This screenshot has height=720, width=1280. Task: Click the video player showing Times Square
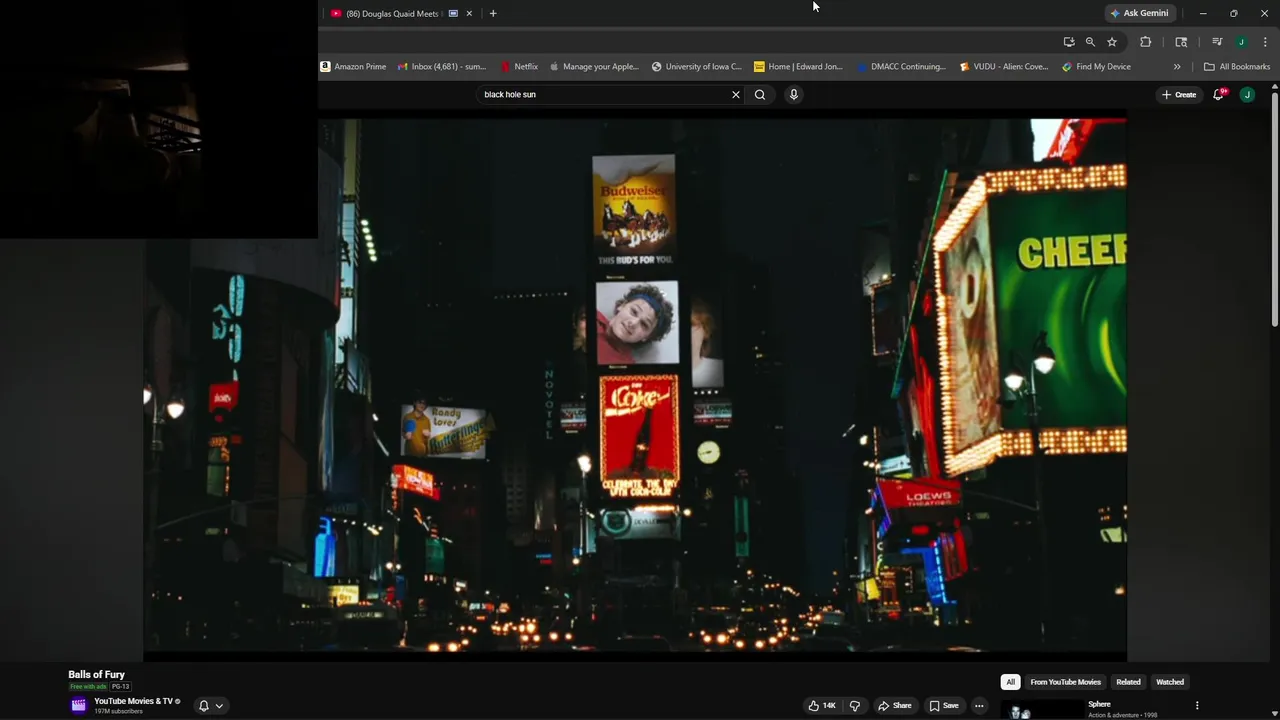635,388
